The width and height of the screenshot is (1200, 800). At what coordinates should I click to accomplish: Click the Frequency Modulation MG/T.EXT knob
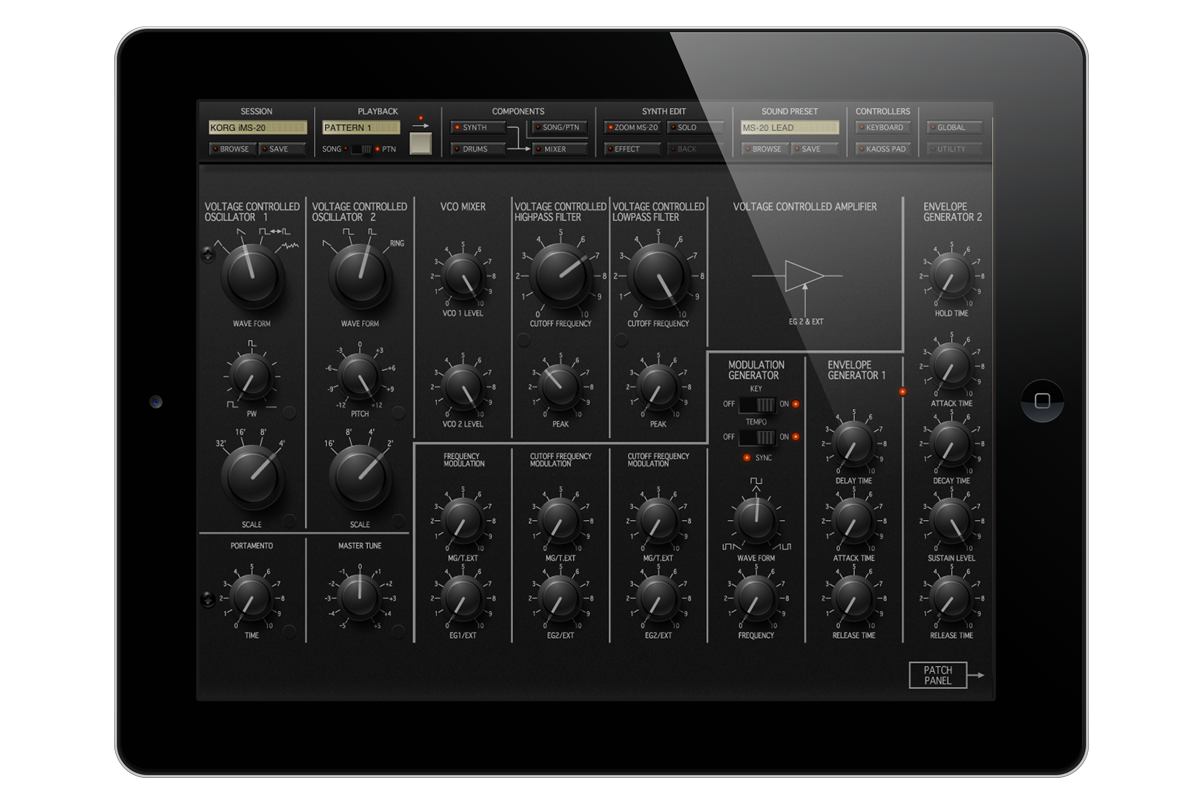(462, 519)
